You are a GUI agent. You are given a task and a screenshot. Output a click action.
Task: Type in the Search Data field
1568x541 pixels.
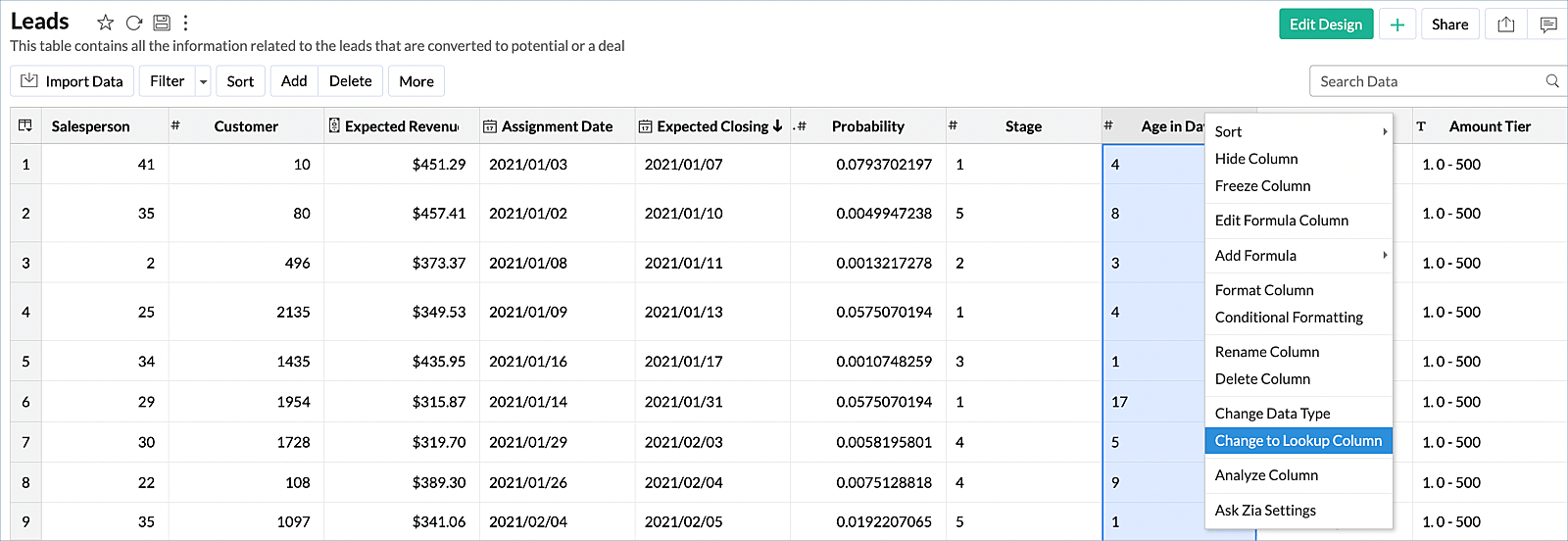pyautogui.click(x=1426, y=81)
